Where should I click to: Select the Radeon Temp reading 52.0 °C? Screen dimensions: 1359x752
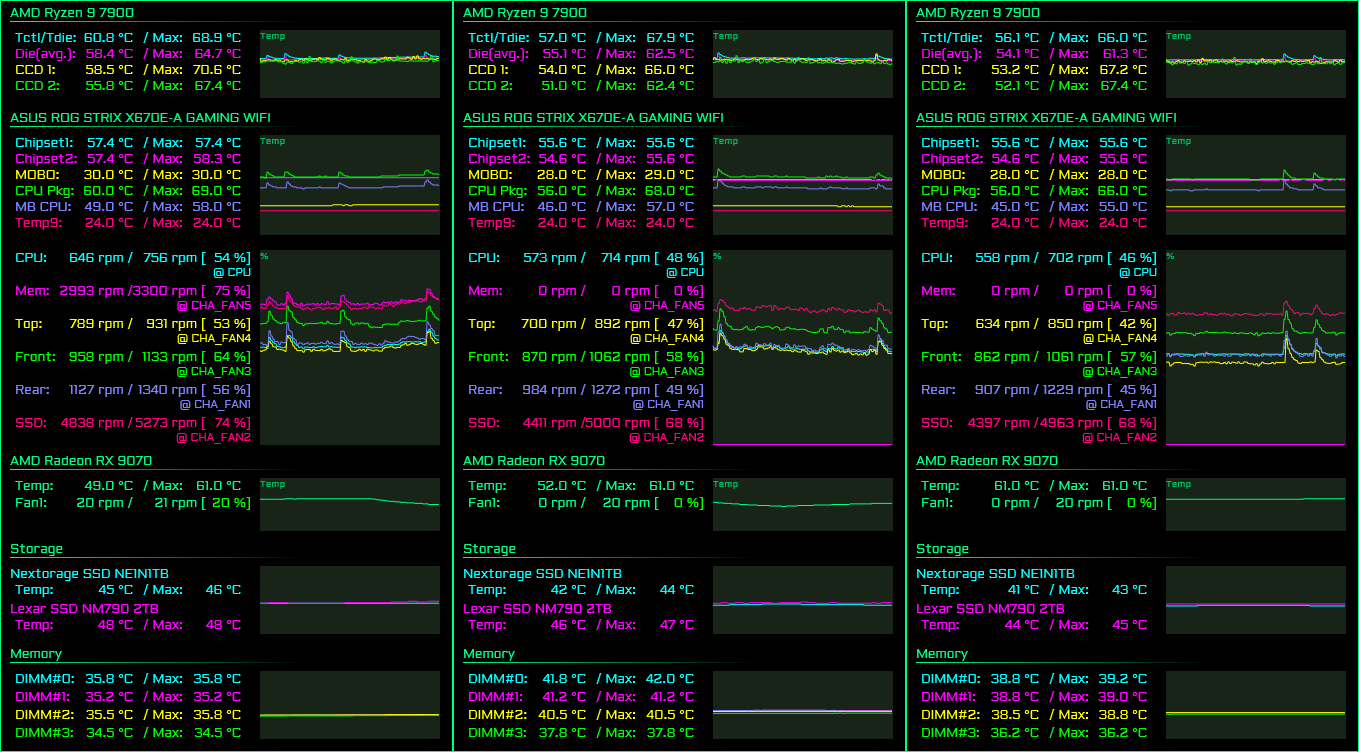pyautogui.click(x=563, y=486)
